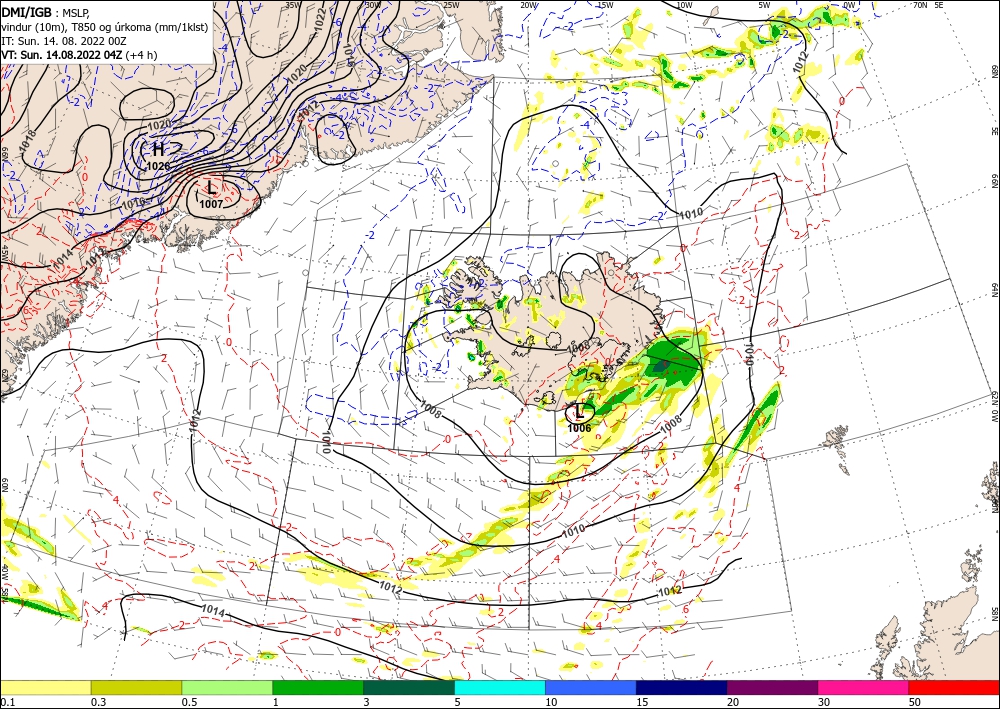This screenshot has height=709, width=1000.
Task: Pick the cyan 5–10 legend swatch
Action: (500, 687)
